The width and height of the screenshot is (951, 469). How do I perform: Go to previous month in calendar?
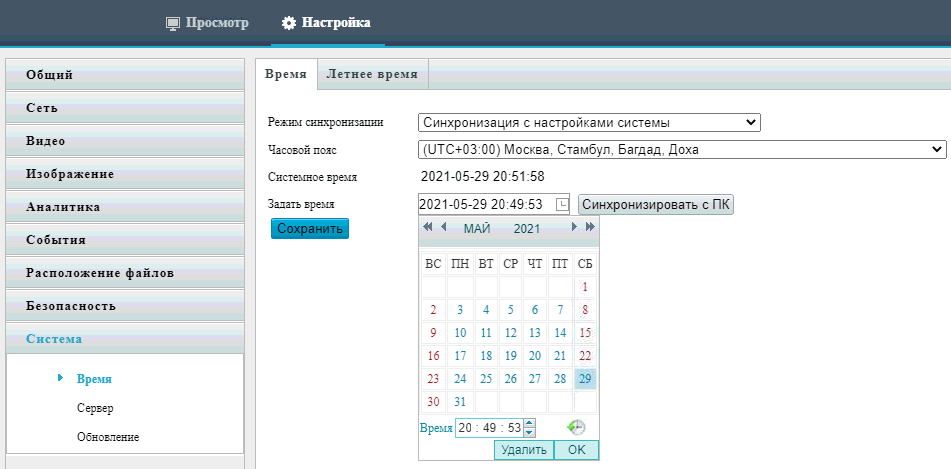443,227
